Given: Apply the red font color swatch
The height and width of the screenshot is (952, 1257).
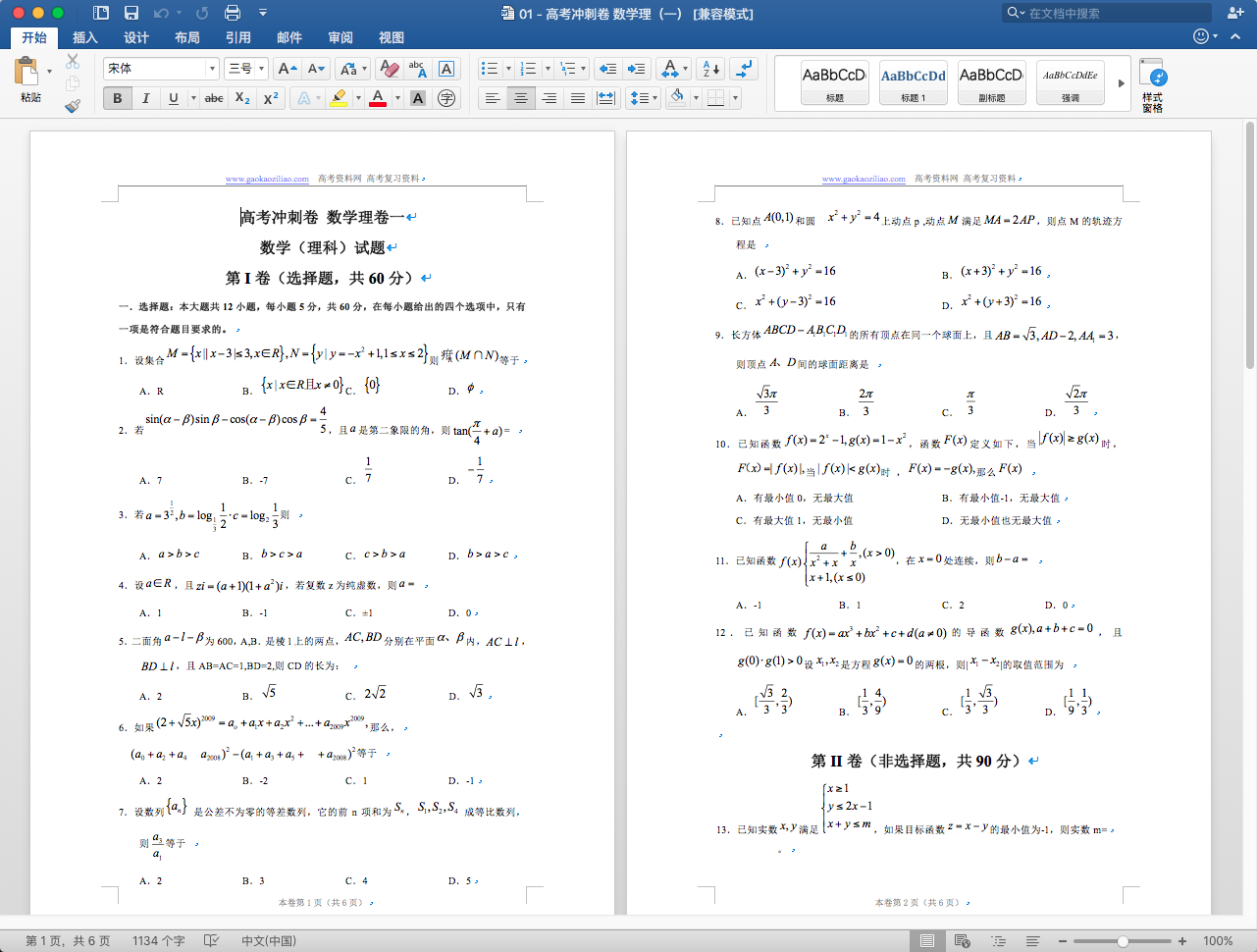Looking at the screenshot, I should 378,98.
